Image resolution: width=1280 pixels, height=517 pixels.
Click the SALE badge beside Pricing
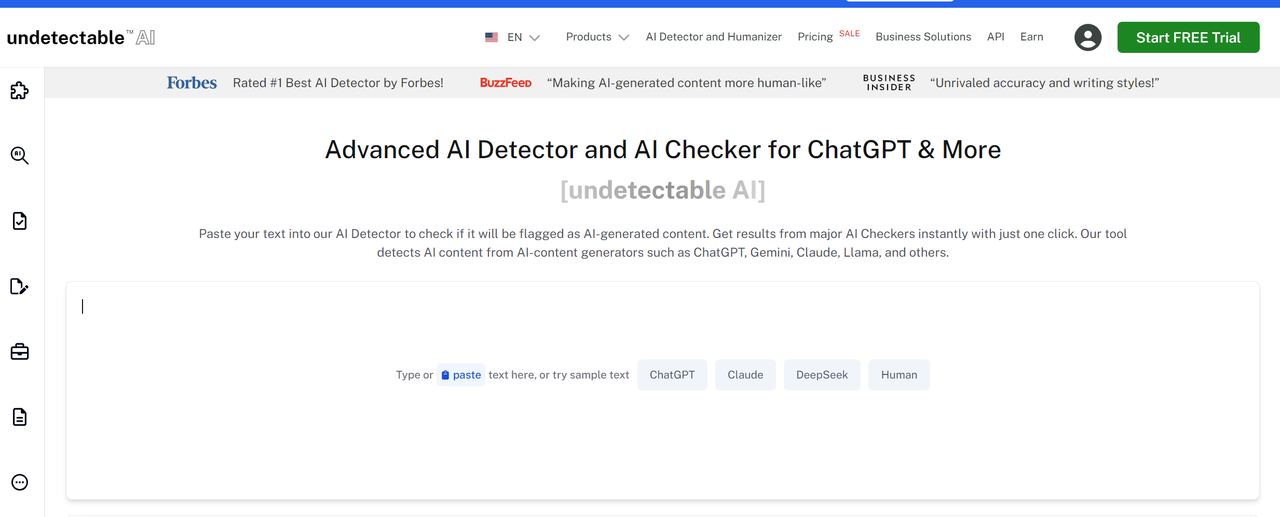849,33
